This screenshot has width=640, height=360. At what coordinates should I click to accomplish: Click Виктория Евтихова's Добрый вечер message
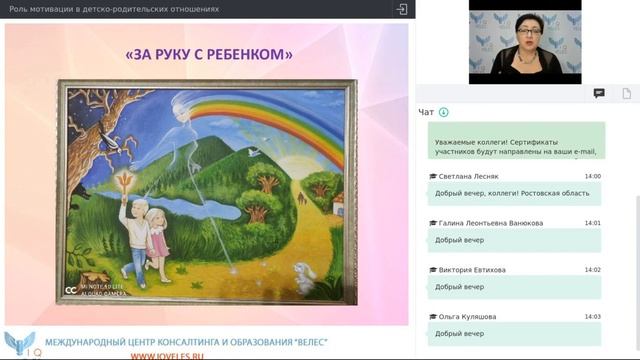(x=514, y=287)
